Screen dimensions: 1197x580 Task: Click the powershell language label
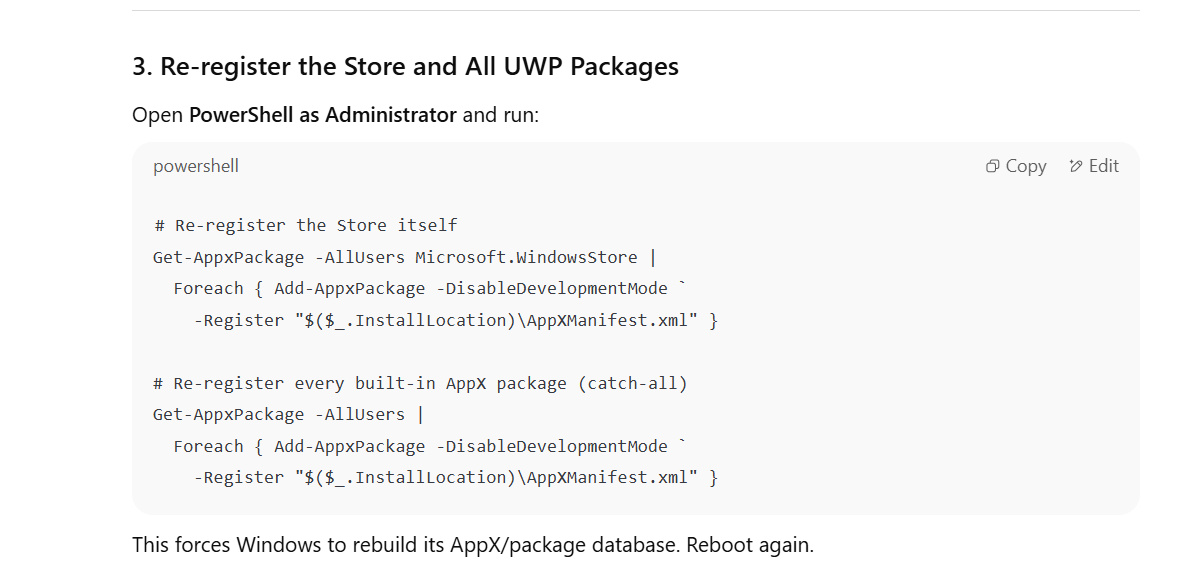click(x=195, y=166)
